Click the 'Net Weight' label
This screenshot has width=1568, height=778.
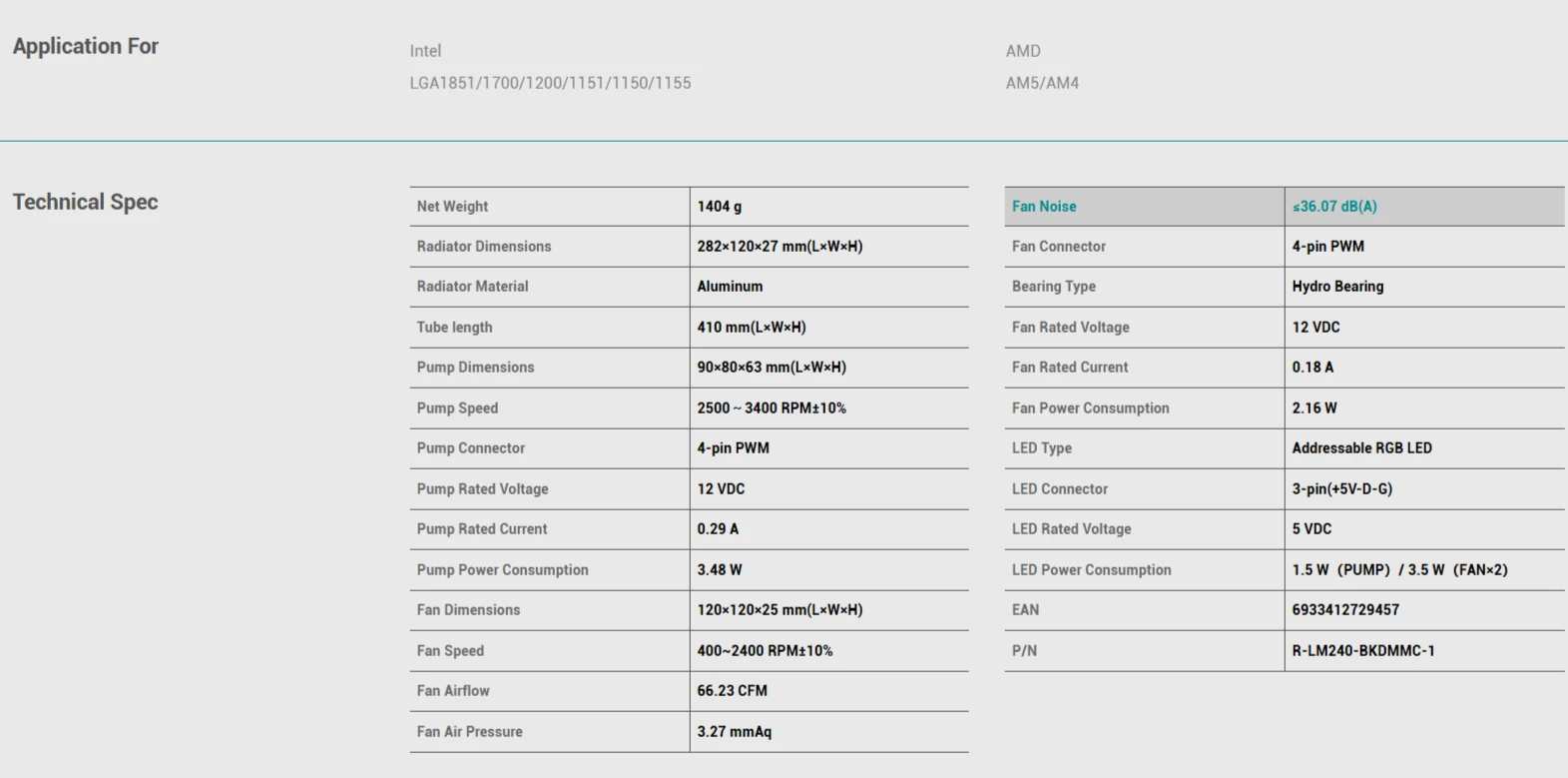[x=452, y=206]
